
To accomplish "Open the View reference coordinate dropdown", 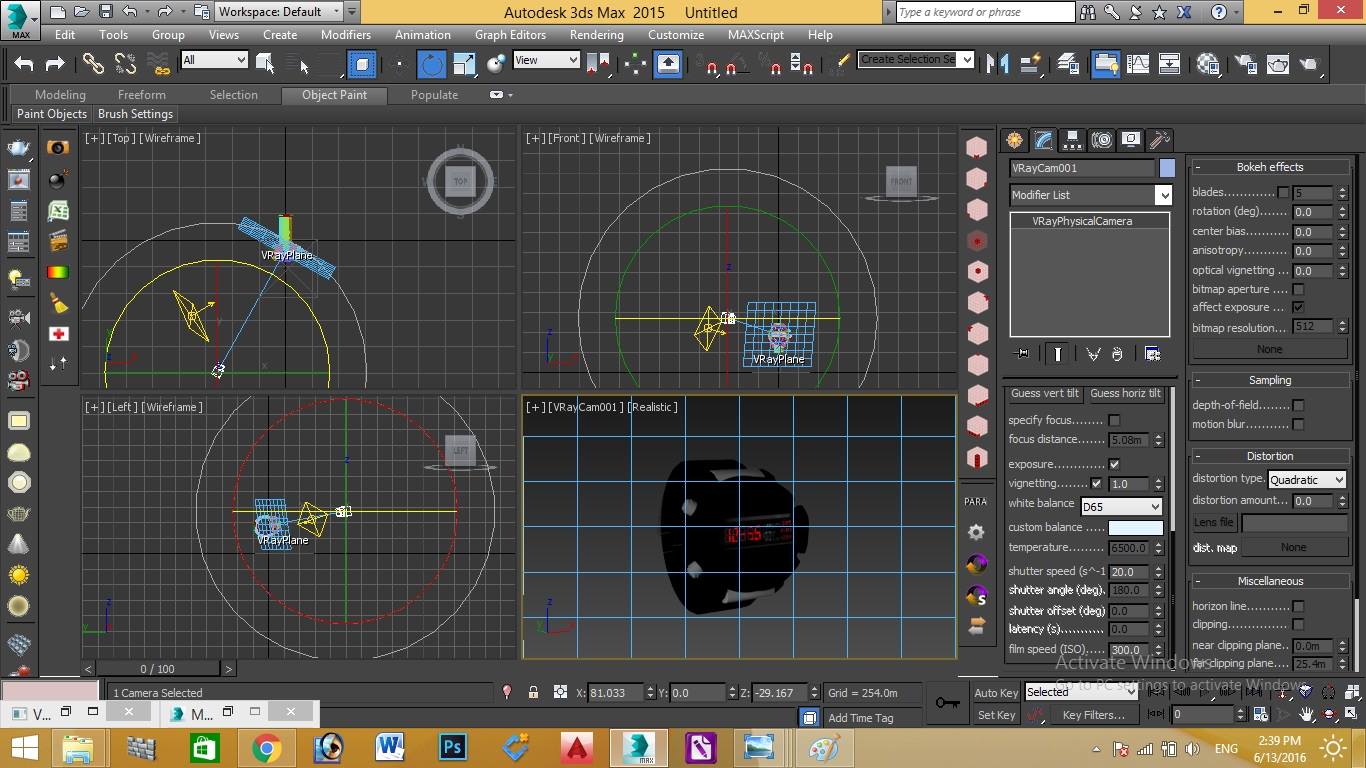I will point(546,60).
